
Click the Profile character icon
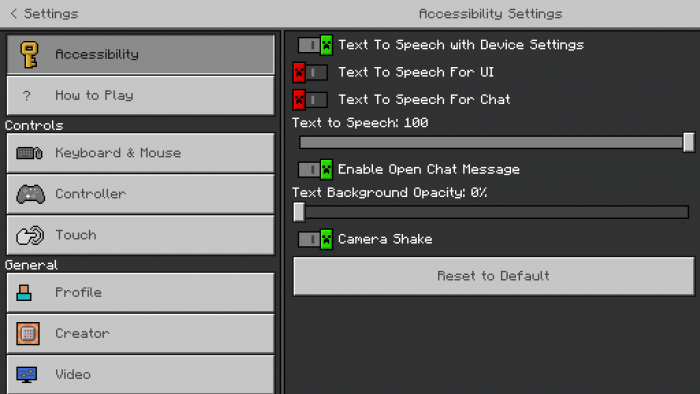click(24, 293)
